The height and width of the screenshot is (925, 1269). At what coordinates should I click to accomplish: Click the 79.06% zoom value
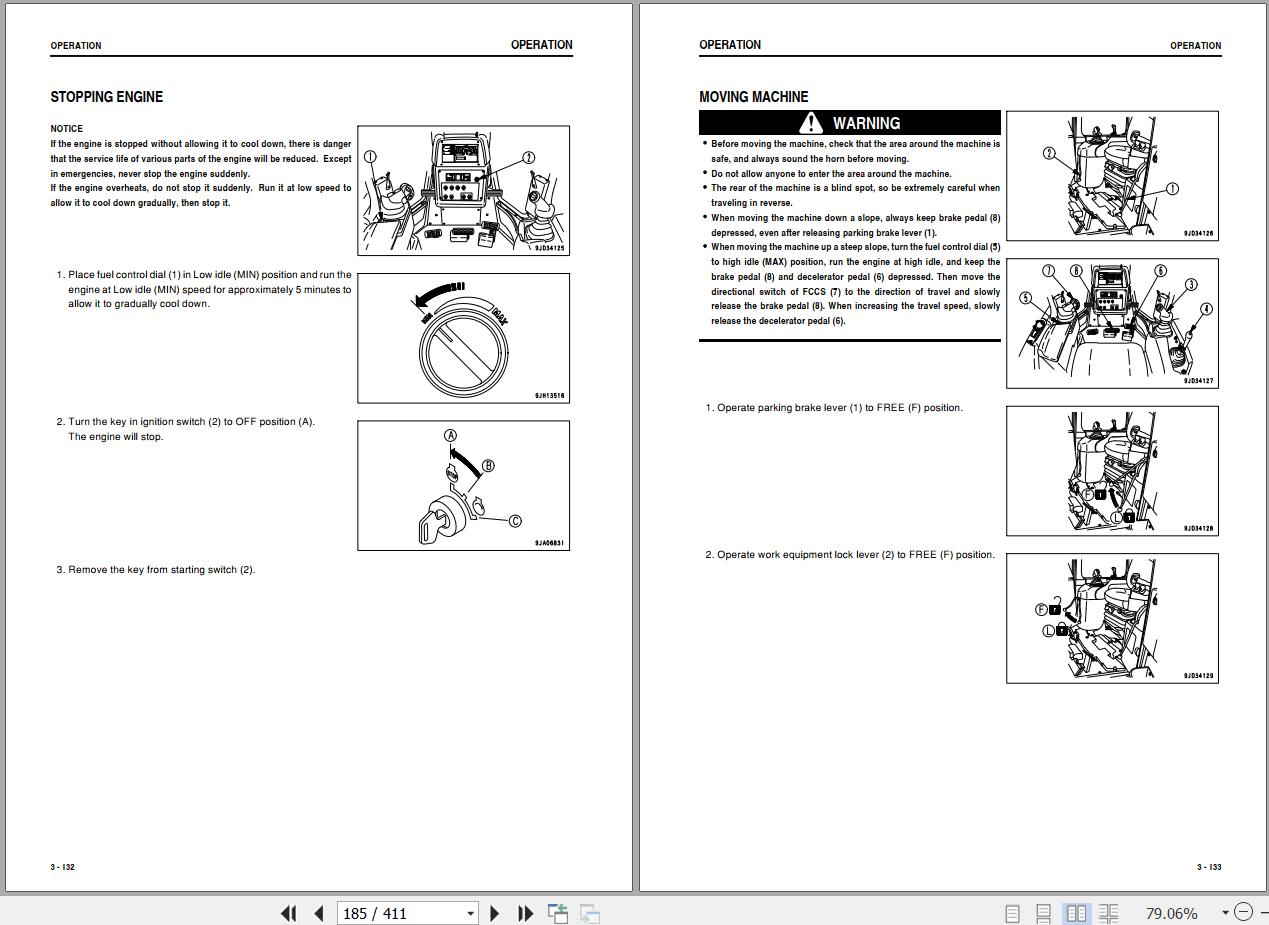tap(1171, 913)
